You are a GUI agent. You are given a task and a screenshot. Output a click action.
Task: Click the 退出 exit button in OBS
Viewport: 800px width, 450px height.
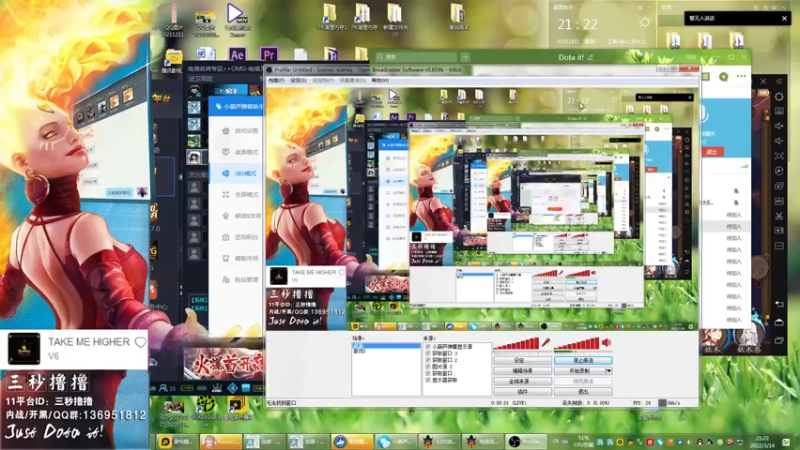(583, 392)
